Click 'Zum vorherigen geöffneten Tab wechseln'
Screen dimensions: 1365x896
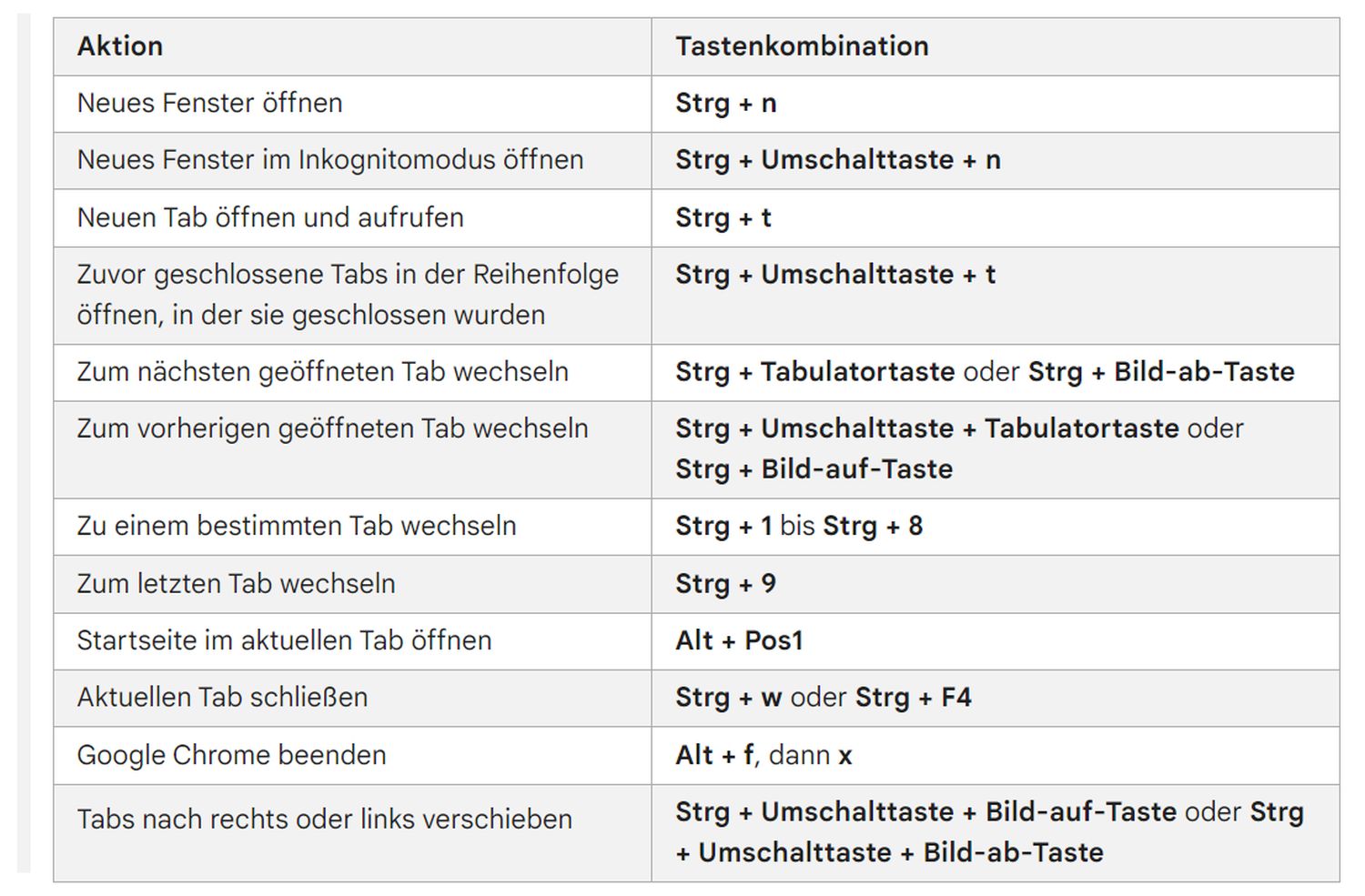[332, 428]
